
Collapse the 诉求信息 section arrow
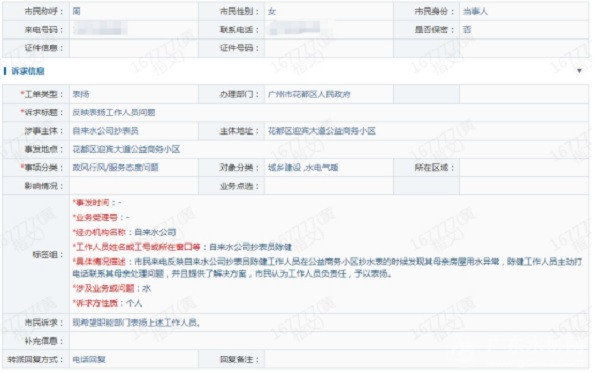579,71
